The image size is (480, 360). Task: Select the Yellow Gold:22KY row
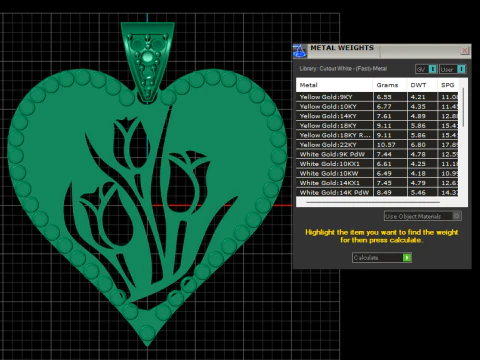click(377, 145)
